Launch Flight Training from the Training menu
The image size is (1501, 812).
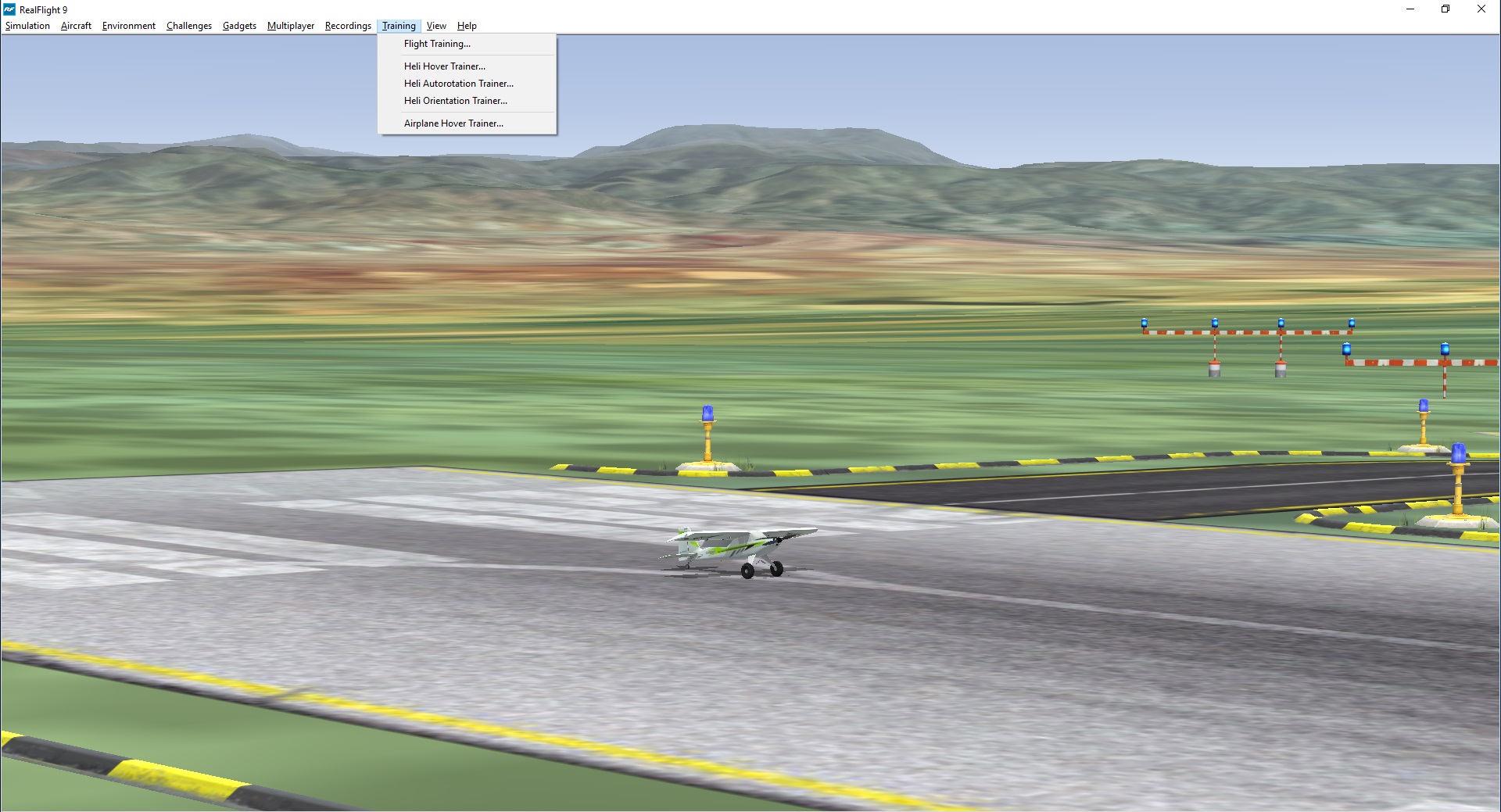(437, 44)
